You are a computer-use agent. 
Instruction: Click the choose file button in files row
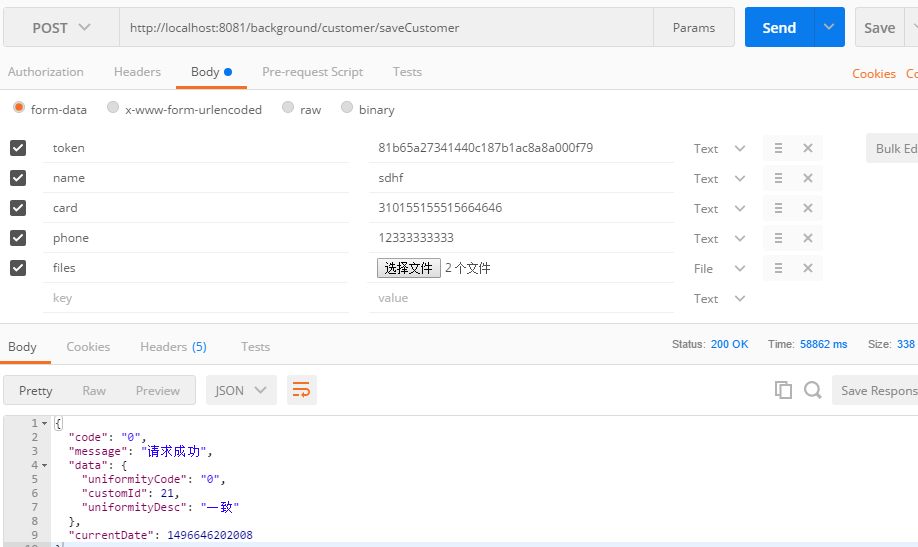[x=409, y=268]
